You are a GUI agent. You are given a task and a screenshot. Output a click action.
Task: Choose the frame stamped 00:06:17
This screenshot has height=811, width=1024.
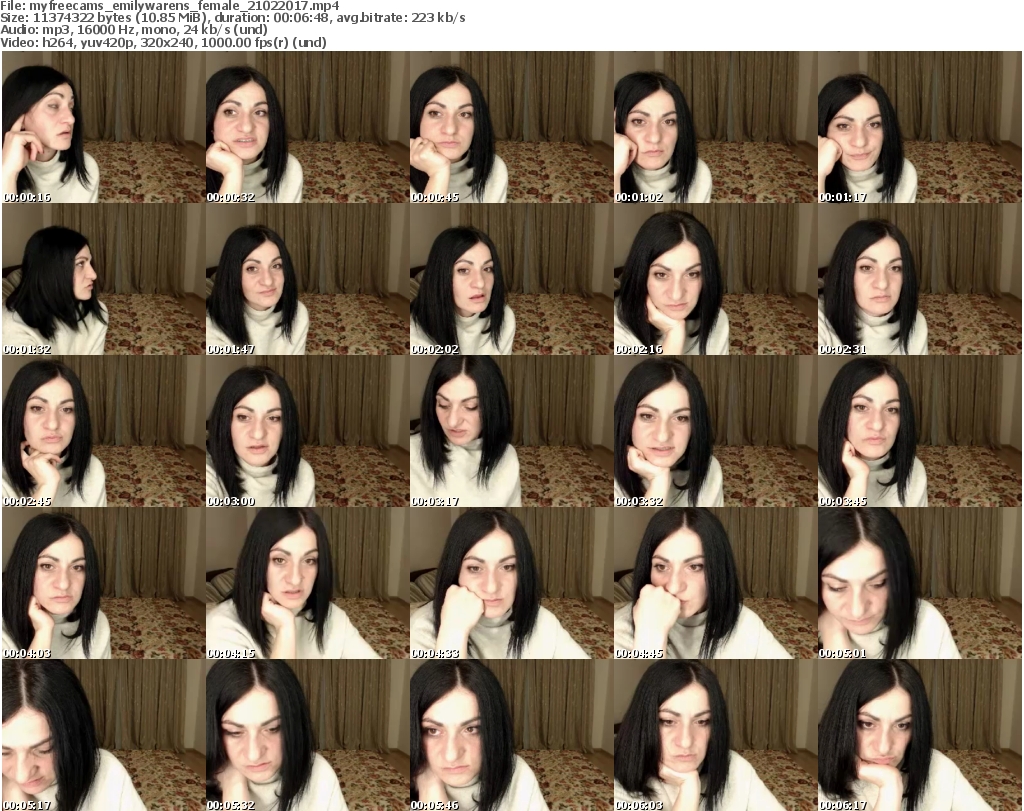coord(920,735)
